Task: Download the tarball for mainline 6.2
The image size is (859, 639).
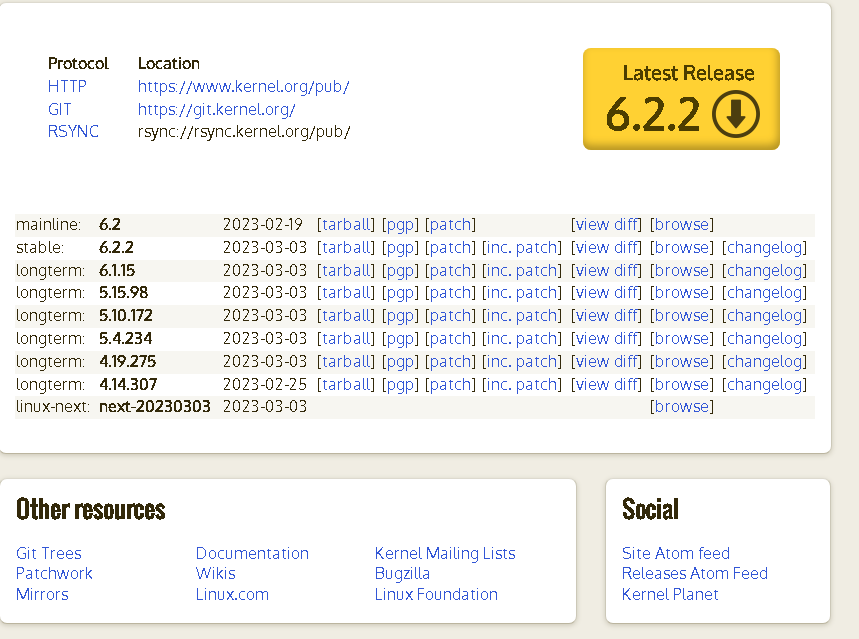Action: coord(345,224)
